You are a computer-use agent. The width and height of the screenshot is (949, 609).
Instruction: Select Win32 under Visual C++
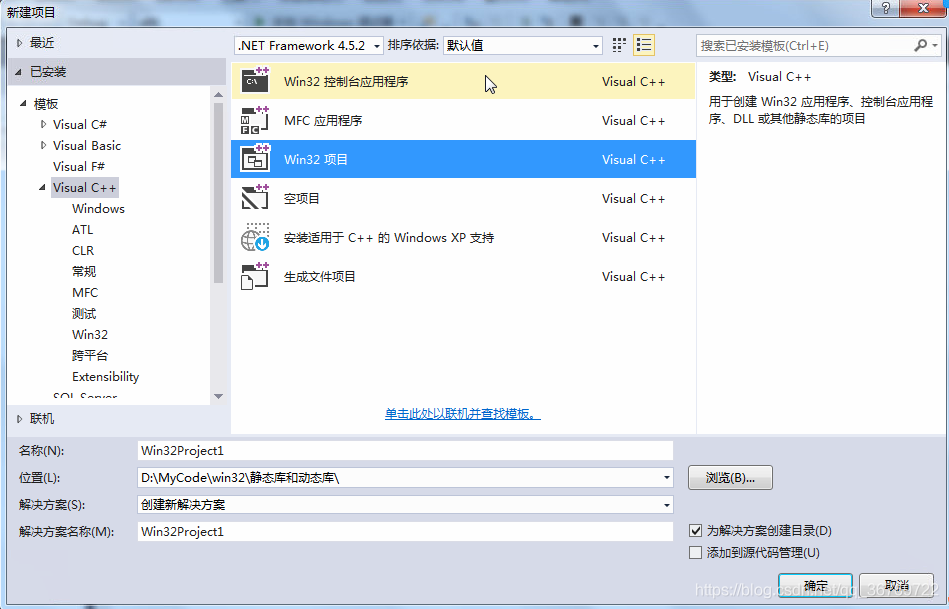(x=90, y=334)
